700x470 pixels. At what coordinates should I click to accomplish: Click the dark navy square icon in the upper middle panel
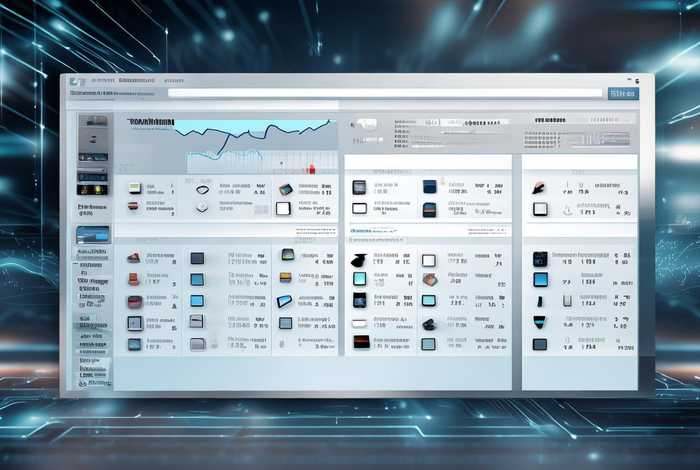point(429,187)
